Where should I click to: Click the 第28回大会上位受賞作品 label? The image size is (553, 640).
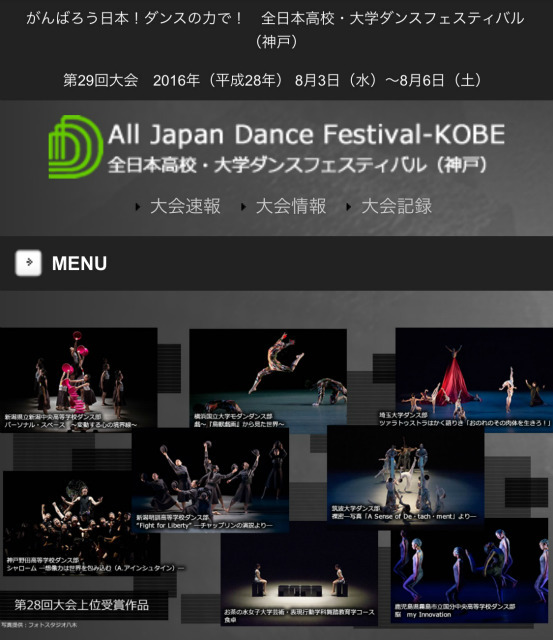(82, 605)
